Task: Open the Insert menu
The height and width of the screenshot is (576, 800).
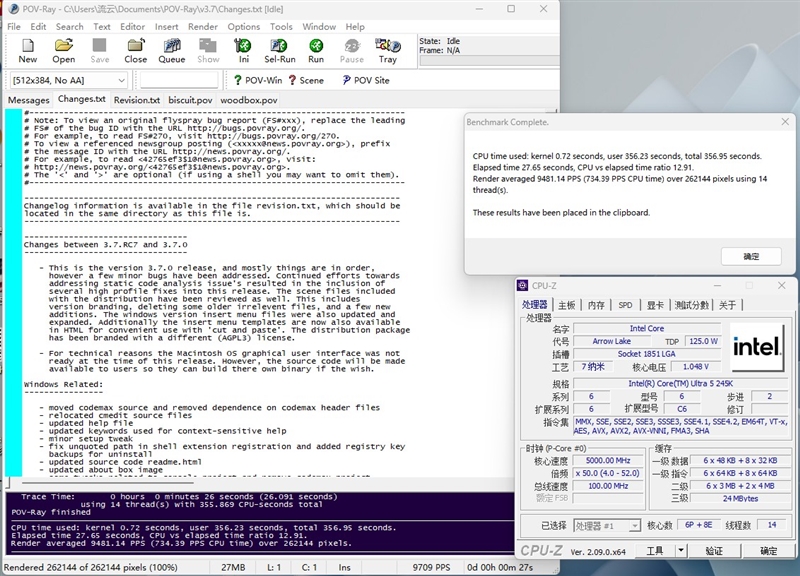Action: tap(166, 27)
